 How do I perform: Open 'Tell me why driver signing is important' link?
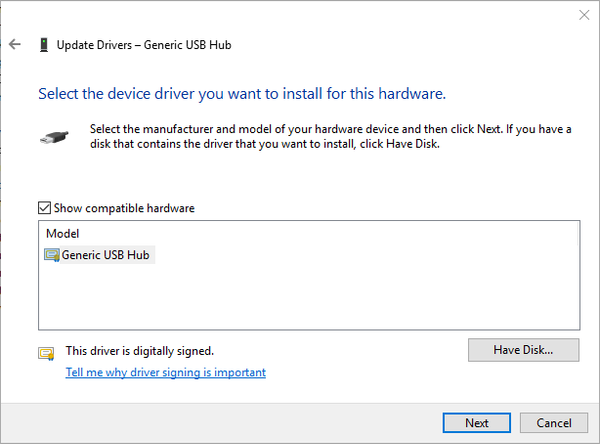(166, 372)
